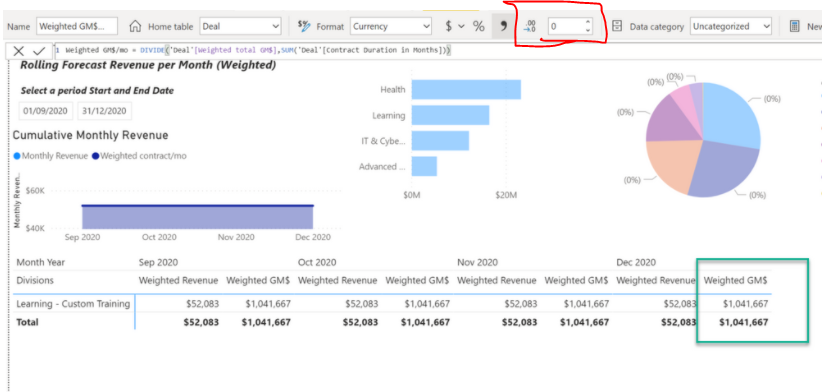Click the Weighted contract/mo legend item

139,156
